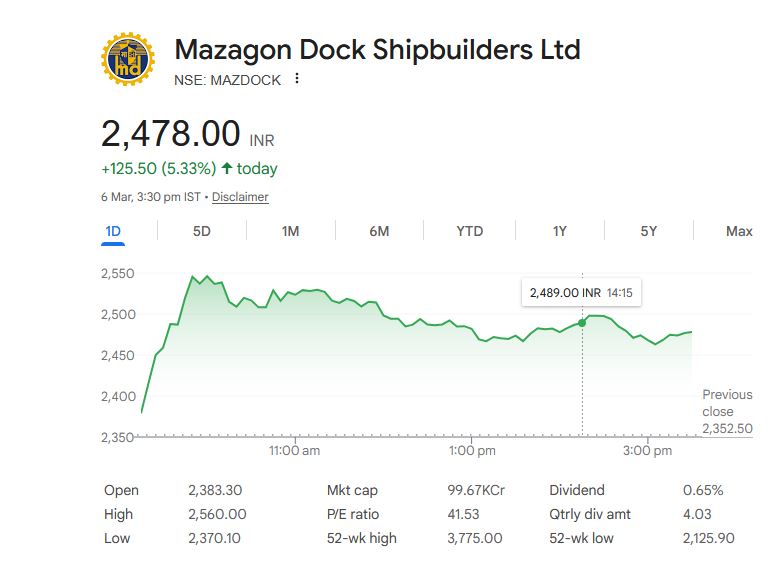Viewport: 771px width, 583px height.
Task: Switch to the YTD tab
Action: point(469,231)
